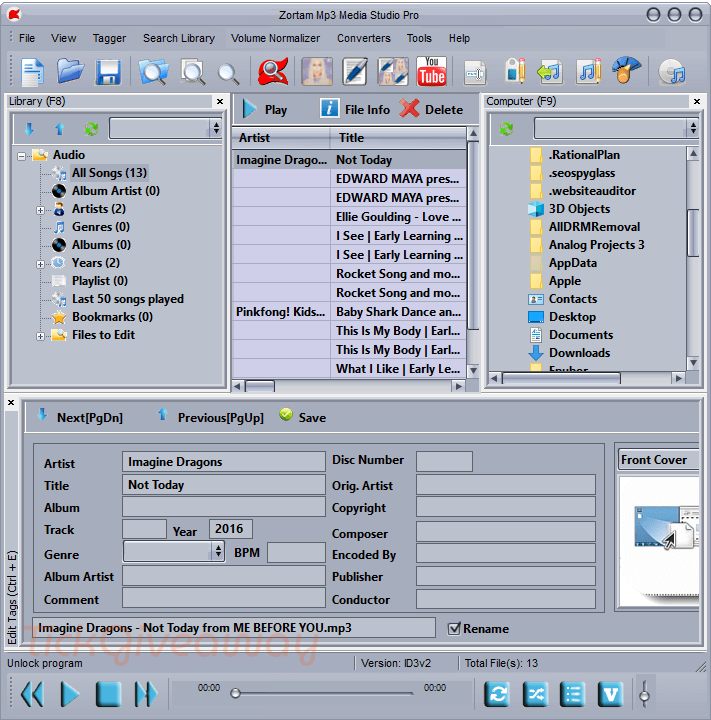711x720 pixels.
Task: Click the playback seek slider knob
Action: click(235, 693)
